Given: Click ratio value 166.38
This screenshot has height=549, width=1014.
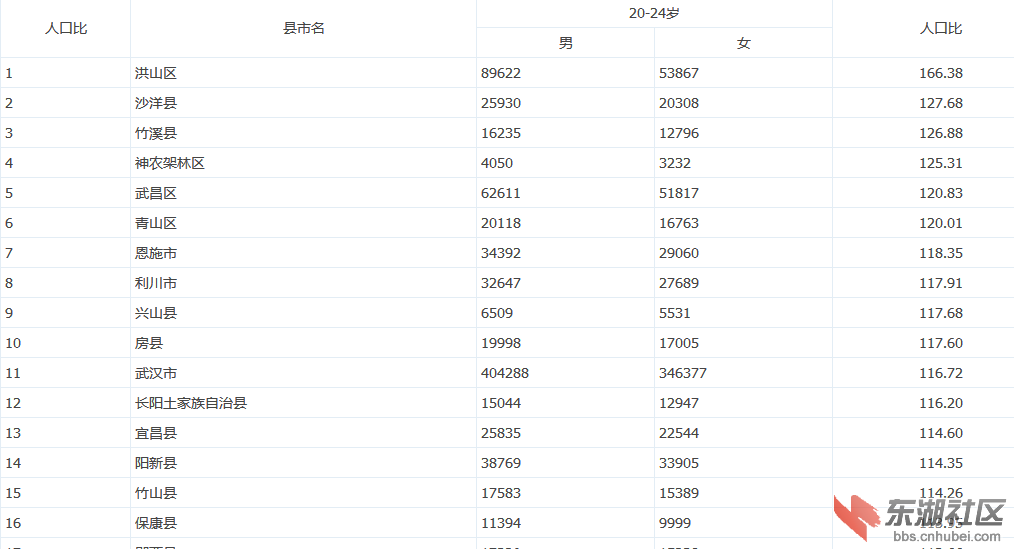Looking at the screenshot, I should click(941, 73).
